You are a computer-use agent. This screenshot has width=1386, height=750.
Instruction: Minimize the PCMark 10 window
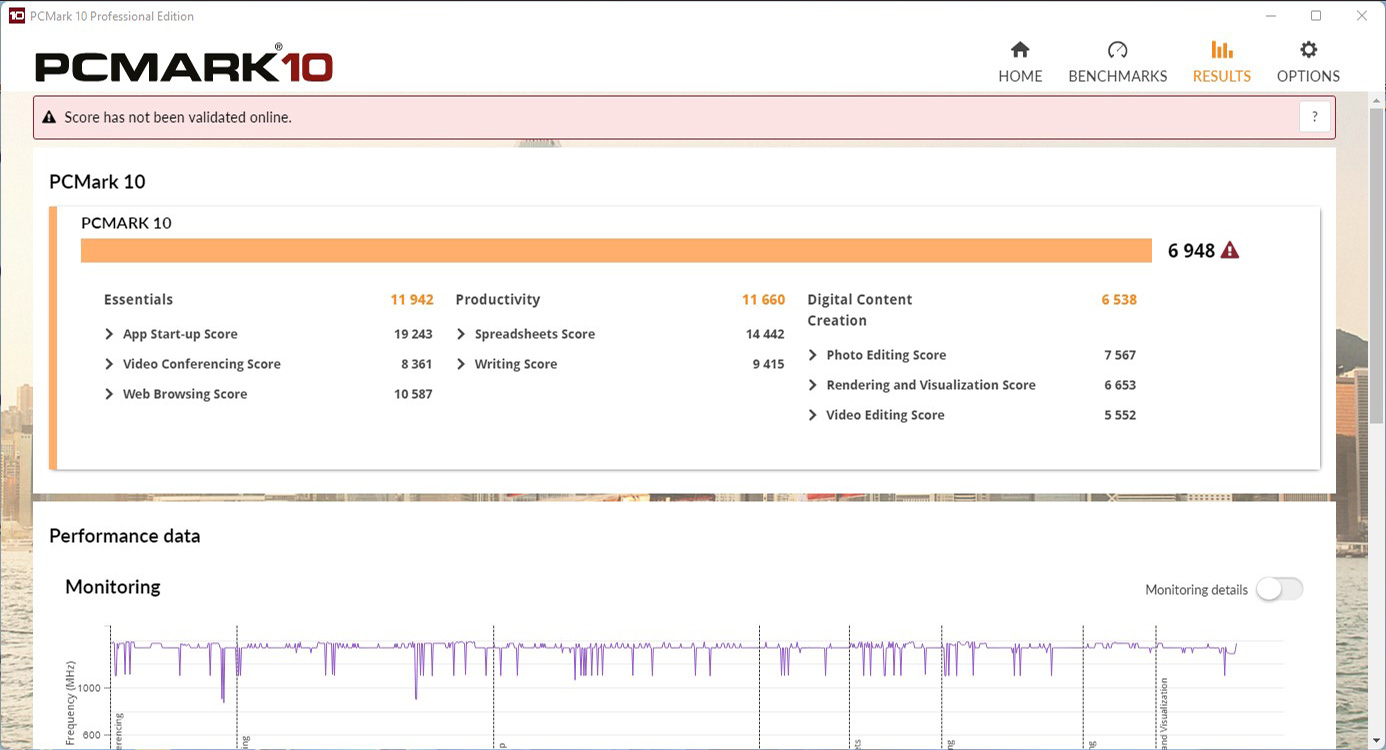pyautogui.click(x=1270, y=16)
